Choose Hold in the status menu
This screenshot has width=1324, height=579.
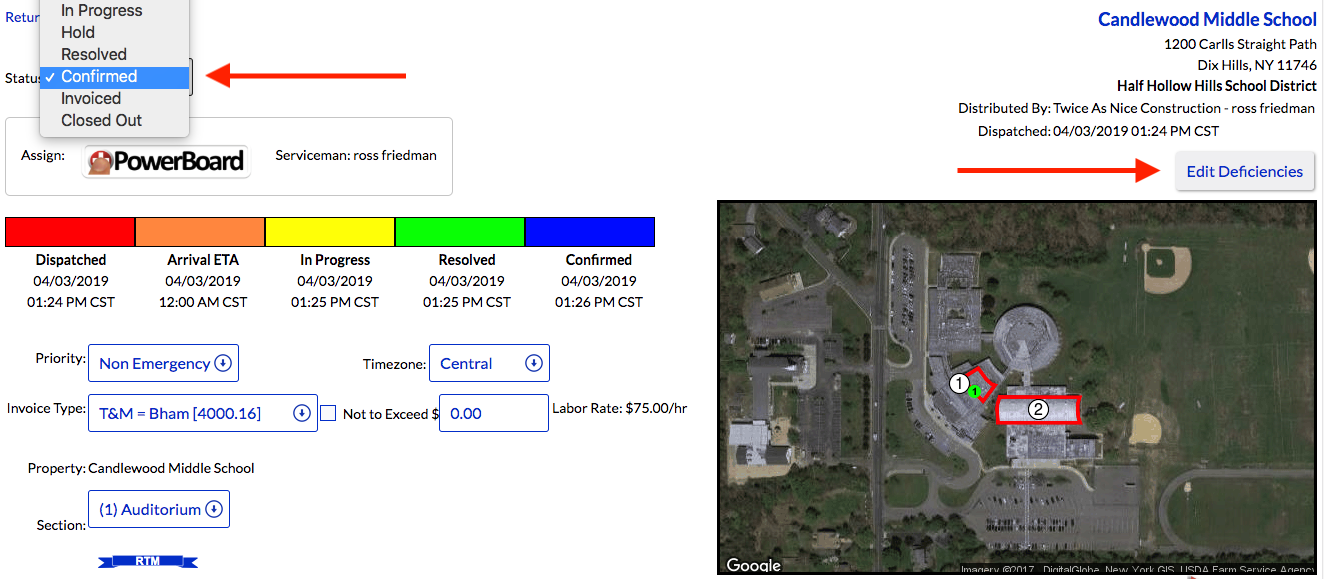[78, 33]
